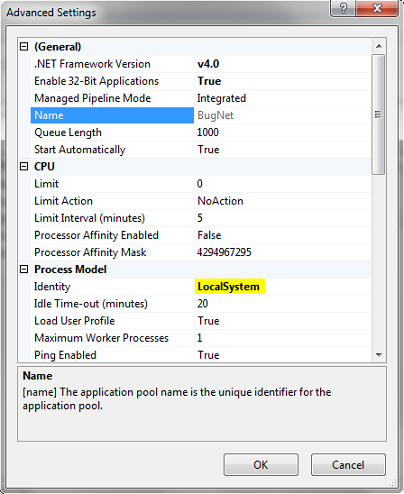Screen dimensions: 404x494
Task: Open the help question mark button
Action: (343, 8)
